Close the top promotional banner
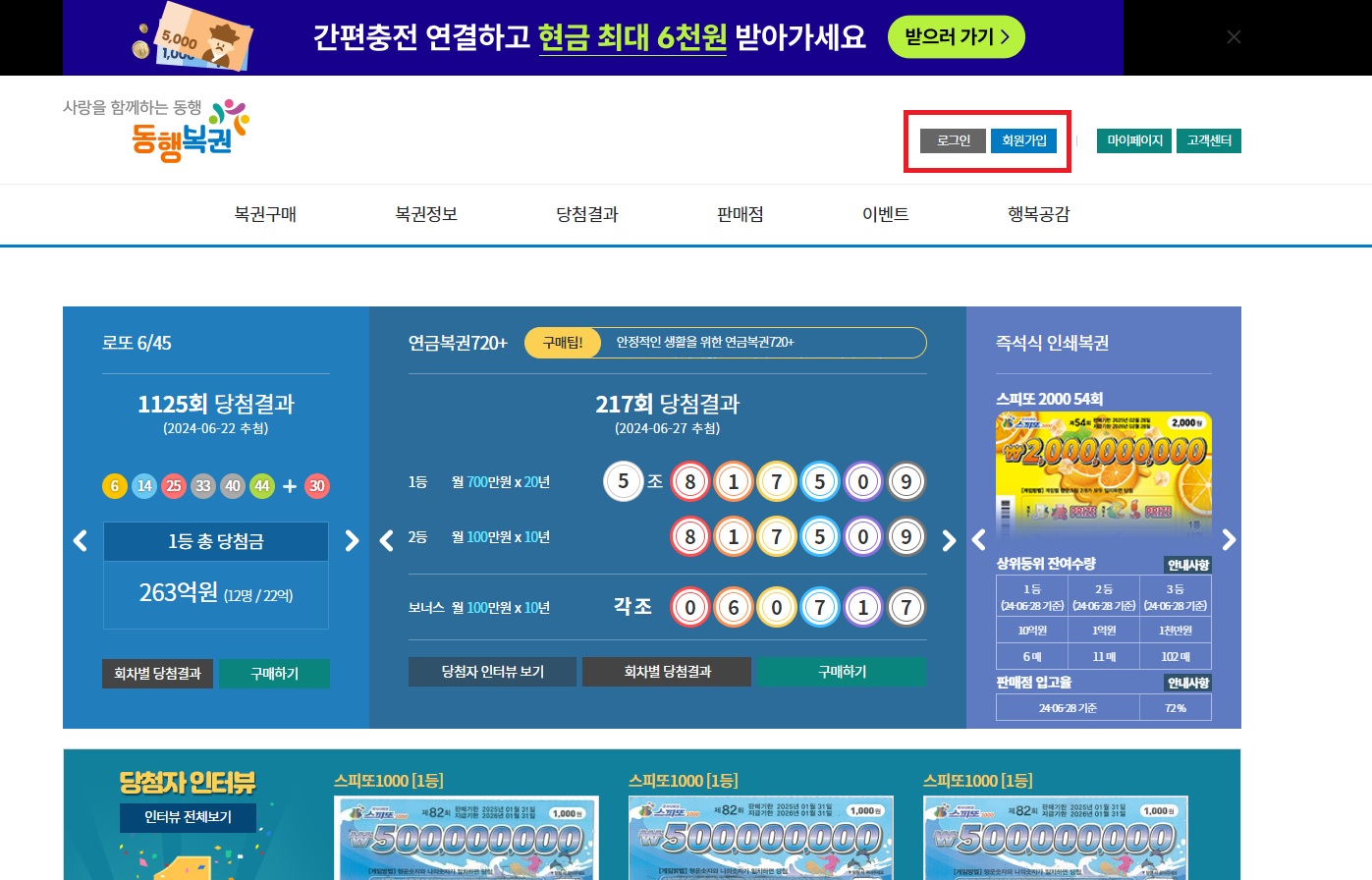The image size is (1372, 880). click(x=1234, y=37)
